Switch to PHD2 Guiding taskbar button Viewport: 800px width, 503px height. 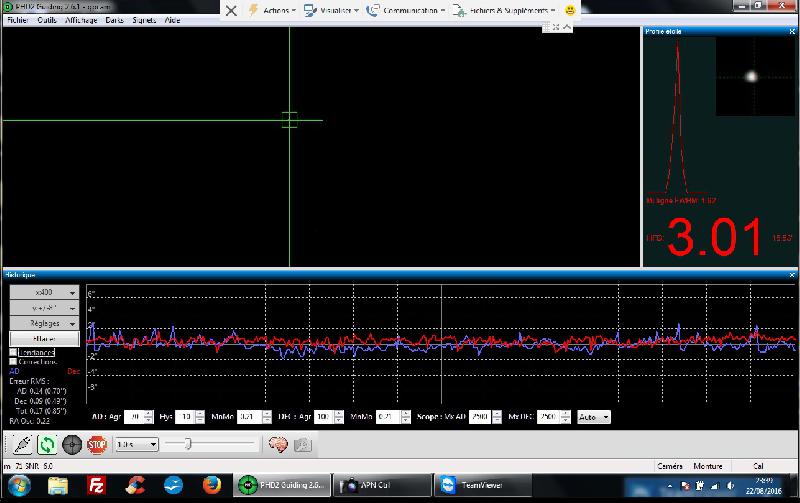click(x=282, y=485)
